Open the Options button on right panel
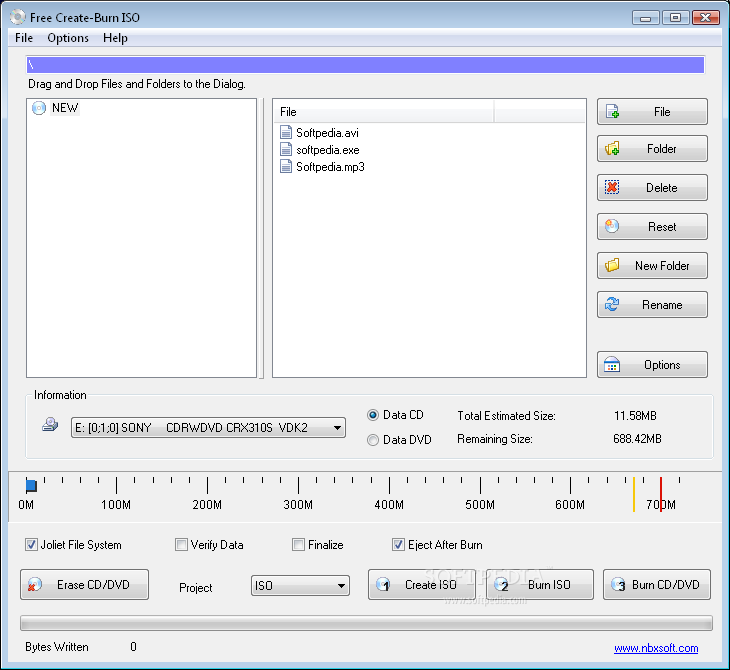Image resolution: width=730 pixels, height=670 pixels. (652, 365)
